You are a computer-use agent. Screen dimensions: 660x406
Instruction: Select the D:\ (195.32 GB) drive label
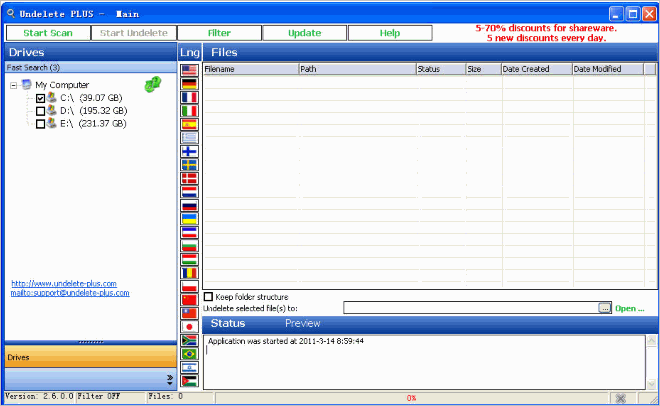(93, 111)
